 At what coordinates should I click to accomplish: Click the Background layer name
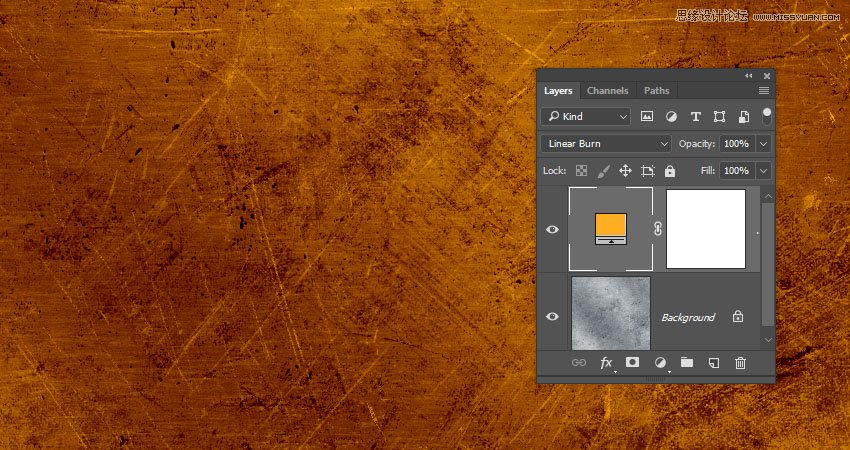click(x=688, y=318)
